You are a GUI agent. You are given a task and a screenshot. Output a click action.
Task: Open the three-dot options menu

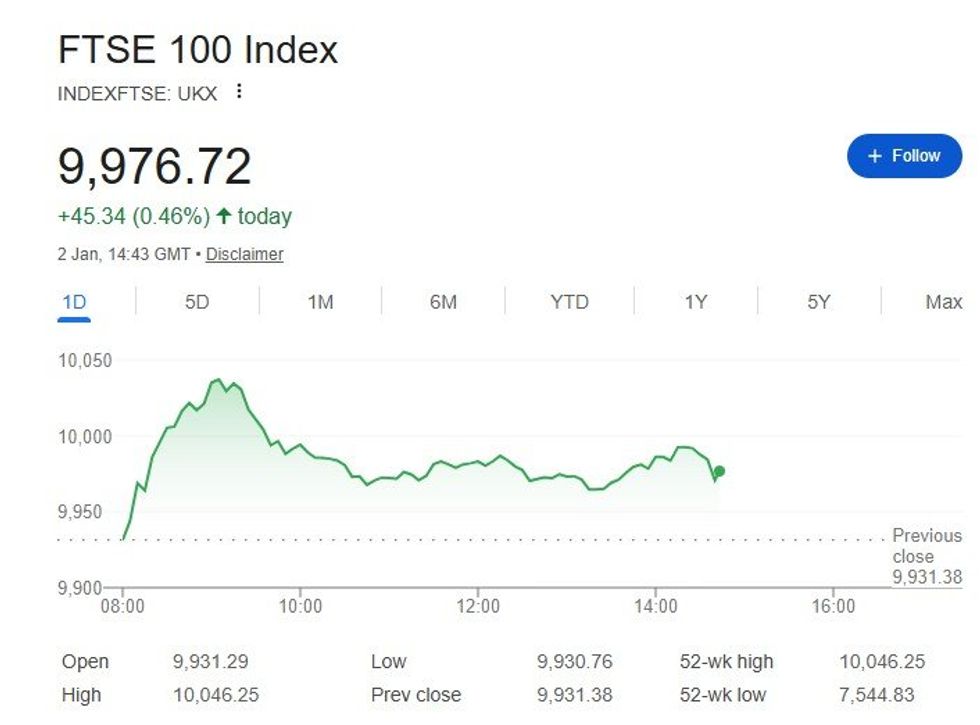238,91
